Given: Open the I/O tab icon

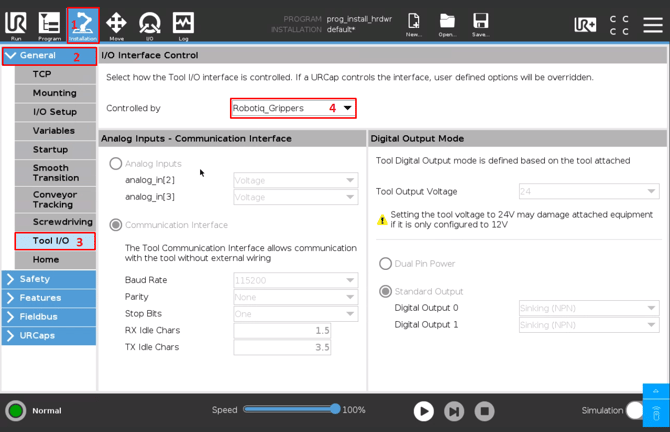Looking at the screenshot, I should pos(150,24).
